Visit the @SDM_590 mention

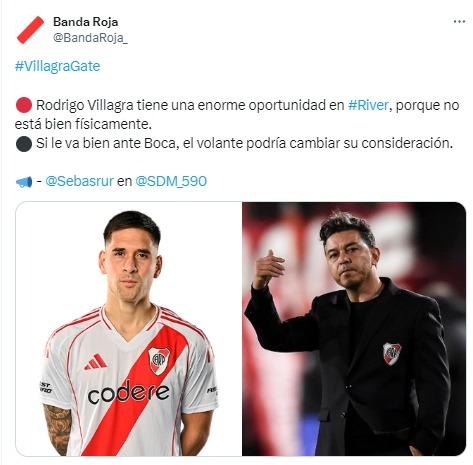pos(171,181)
